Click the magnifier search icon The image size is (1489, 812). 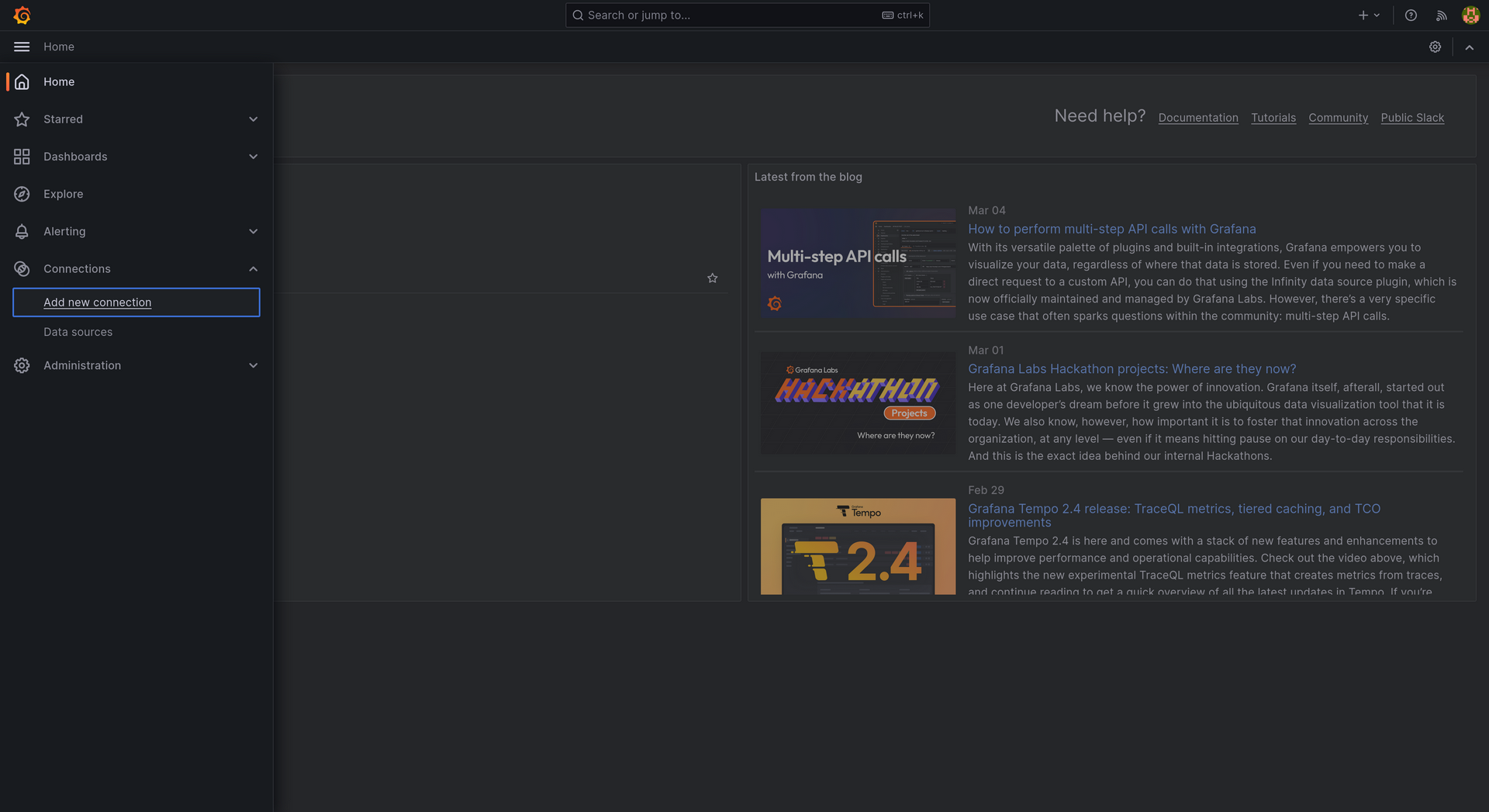click(578, 15)
